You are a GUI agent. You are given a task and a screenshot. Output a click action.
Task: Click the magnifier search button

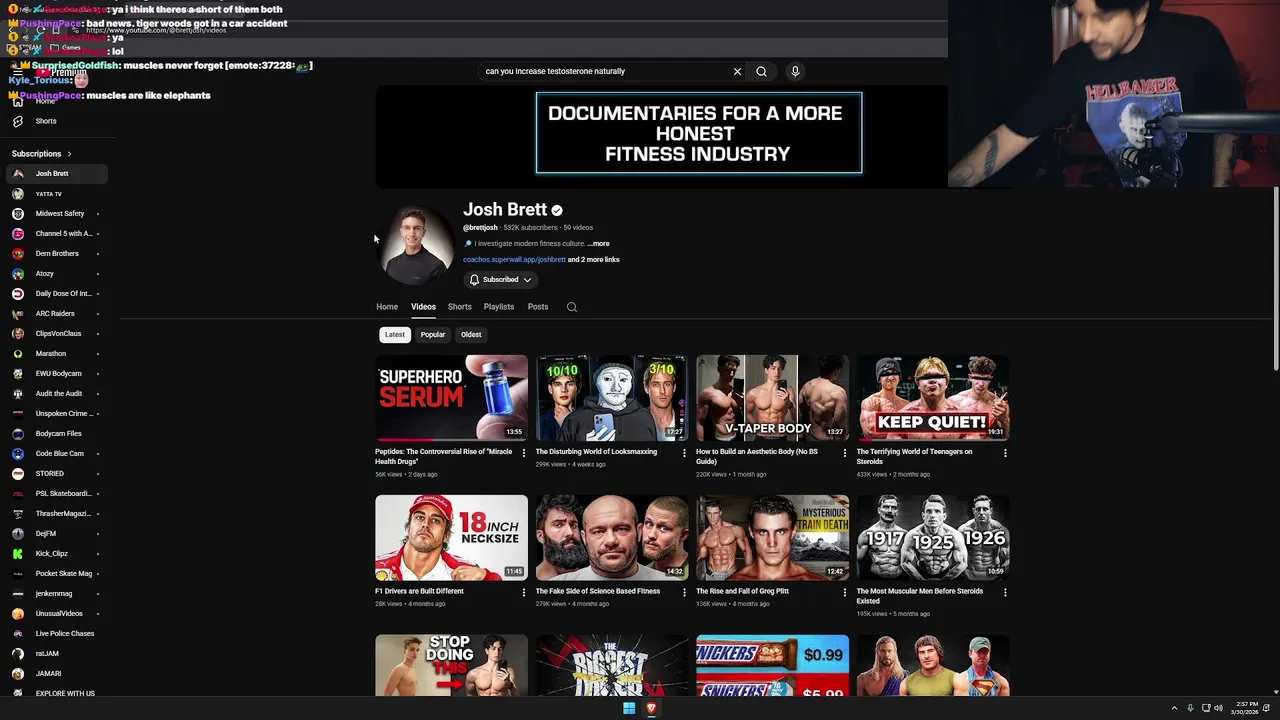point(761,71)
